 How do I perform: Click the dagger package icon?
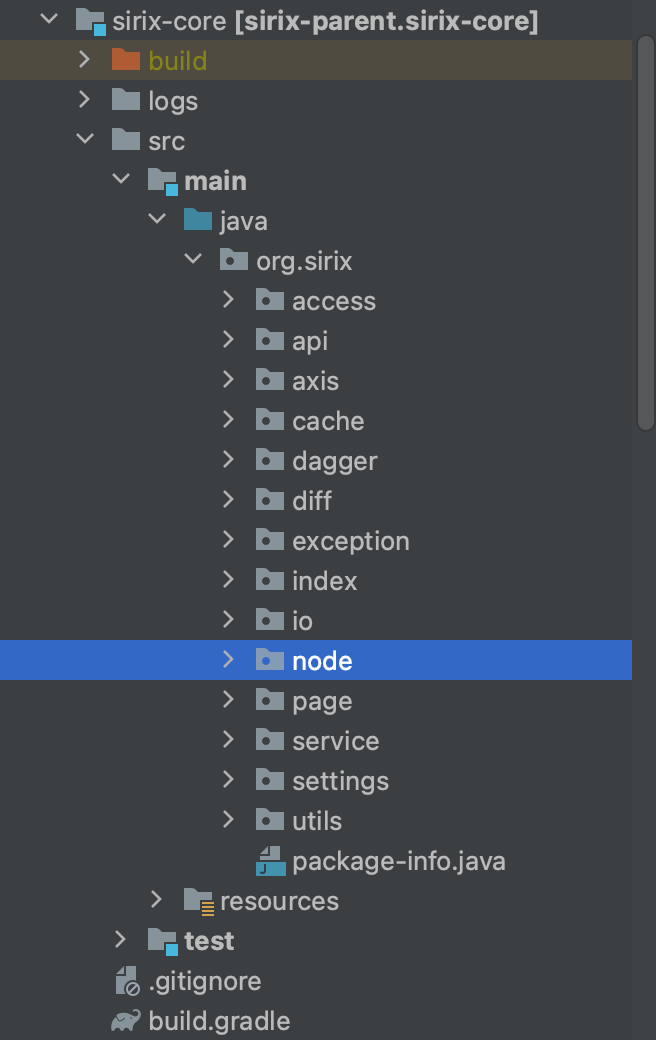[x=270, y=461]
